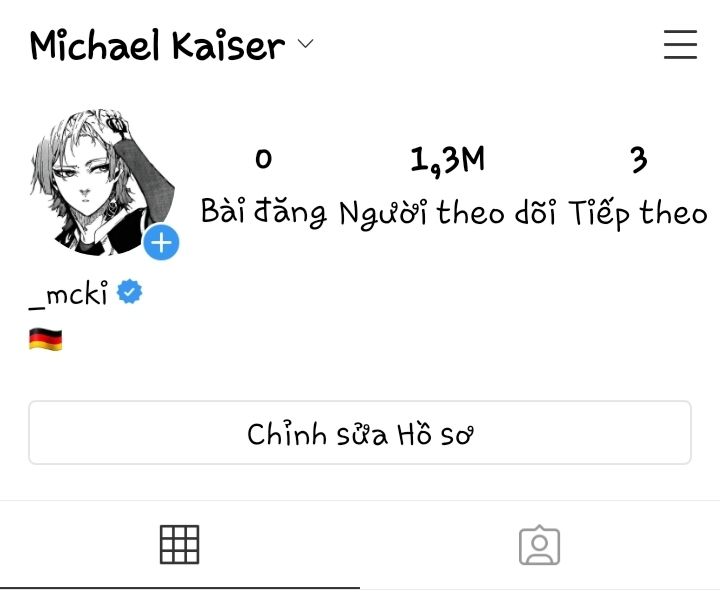Select the grid posts icon
Screen dimensions: 720x612
point(179,545)
